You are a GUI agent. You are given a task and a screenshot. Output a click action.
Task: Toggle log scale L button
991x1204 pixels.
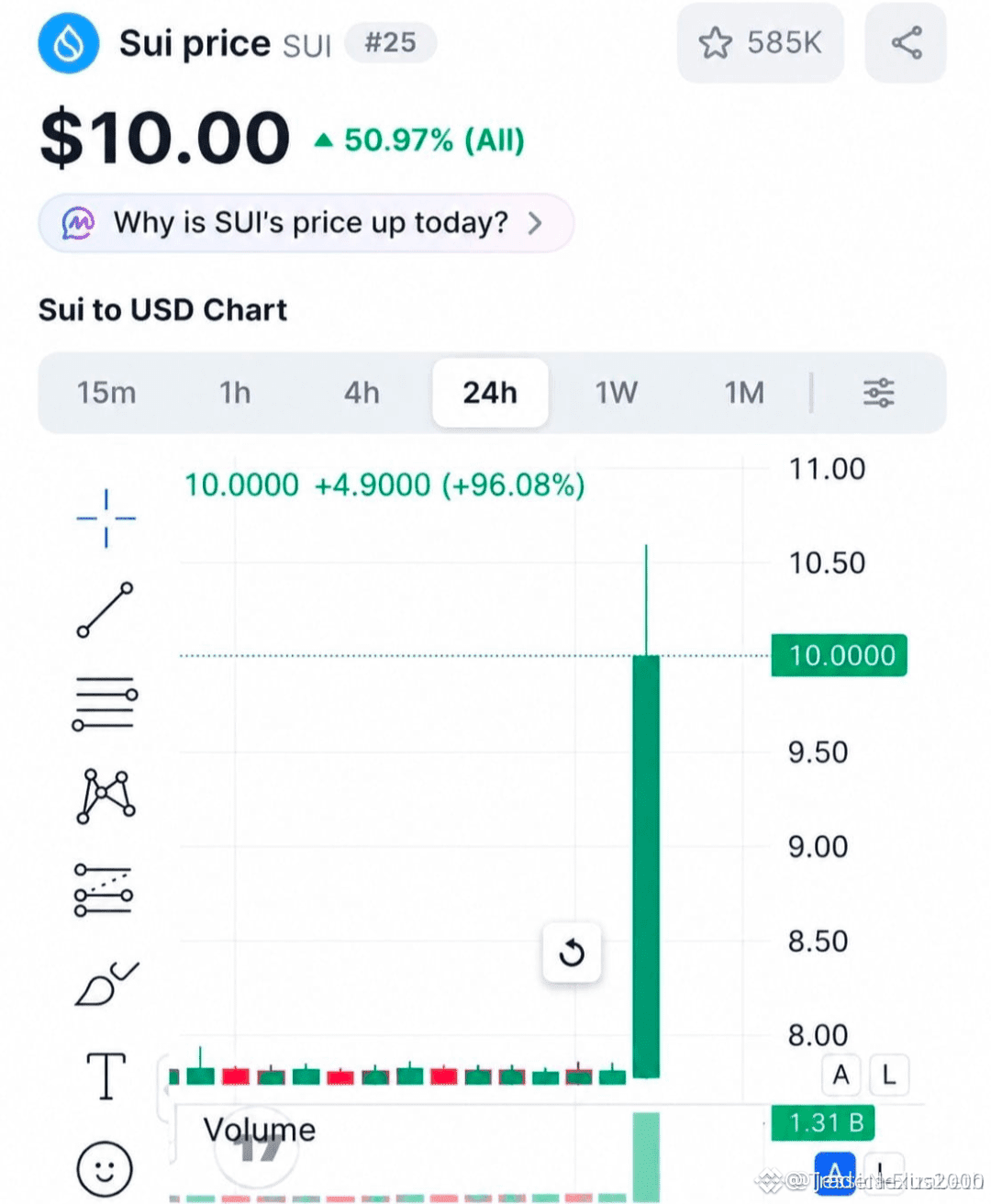(888, 1075)
